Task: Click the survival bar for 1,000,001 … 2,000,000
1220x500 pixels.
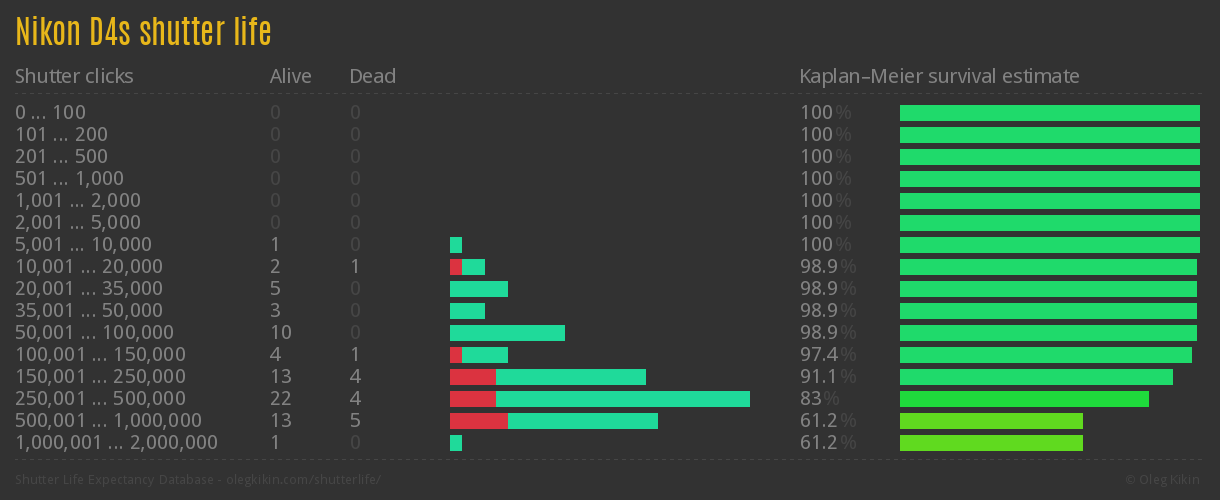Action: click(991, 443)
